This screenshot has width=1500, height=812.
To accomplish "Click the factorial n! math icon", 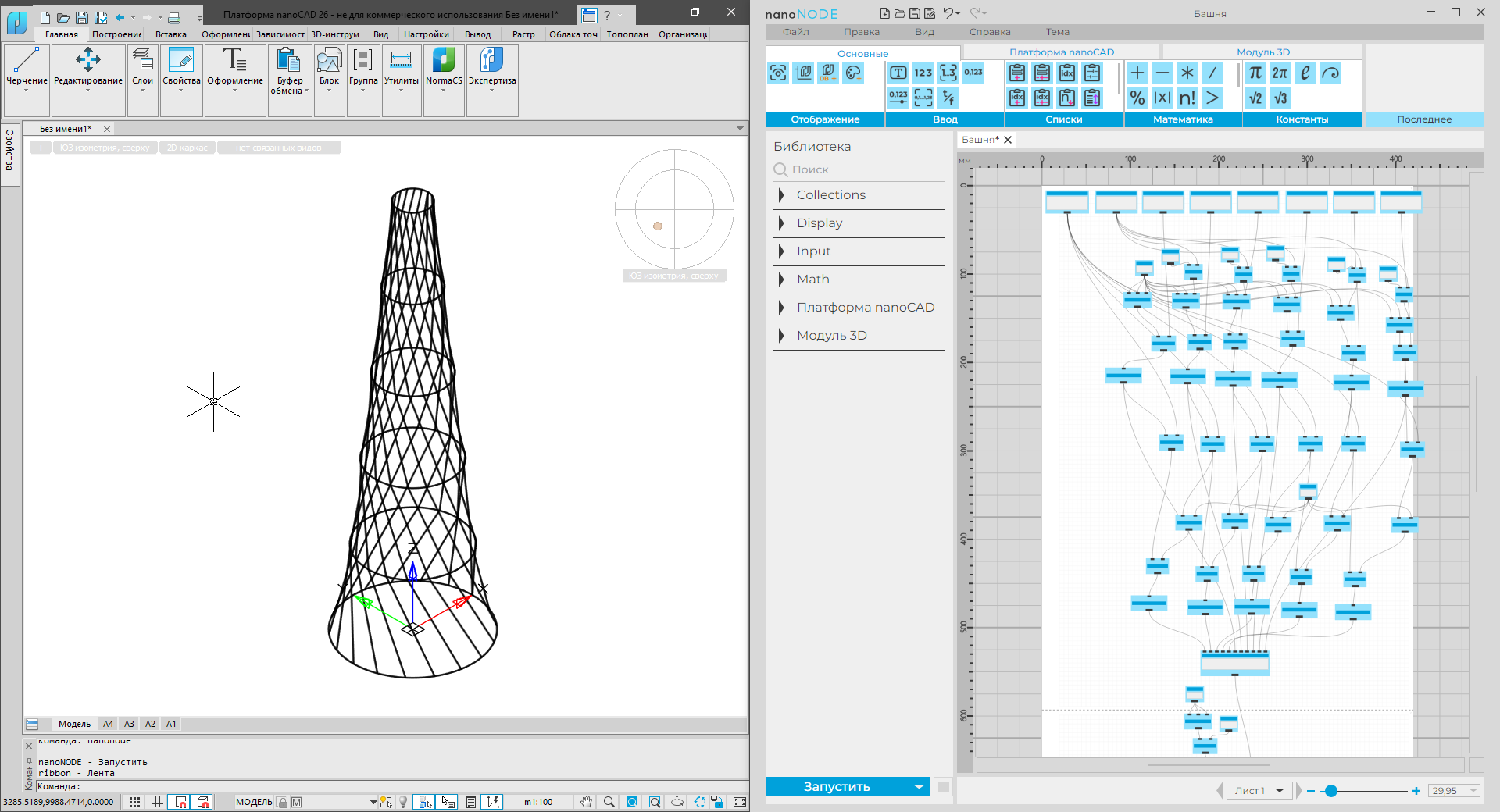I will coord(1187,98).
